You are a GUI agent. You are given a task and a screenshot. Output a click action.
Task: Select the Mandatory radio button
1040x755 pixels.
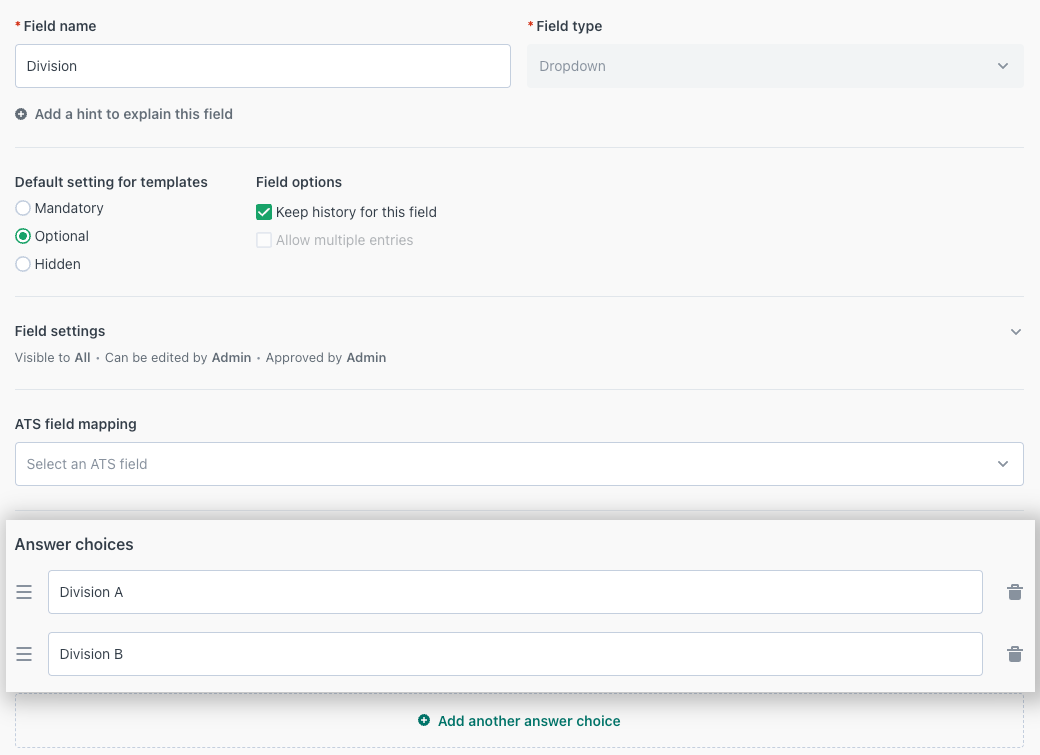23,208
